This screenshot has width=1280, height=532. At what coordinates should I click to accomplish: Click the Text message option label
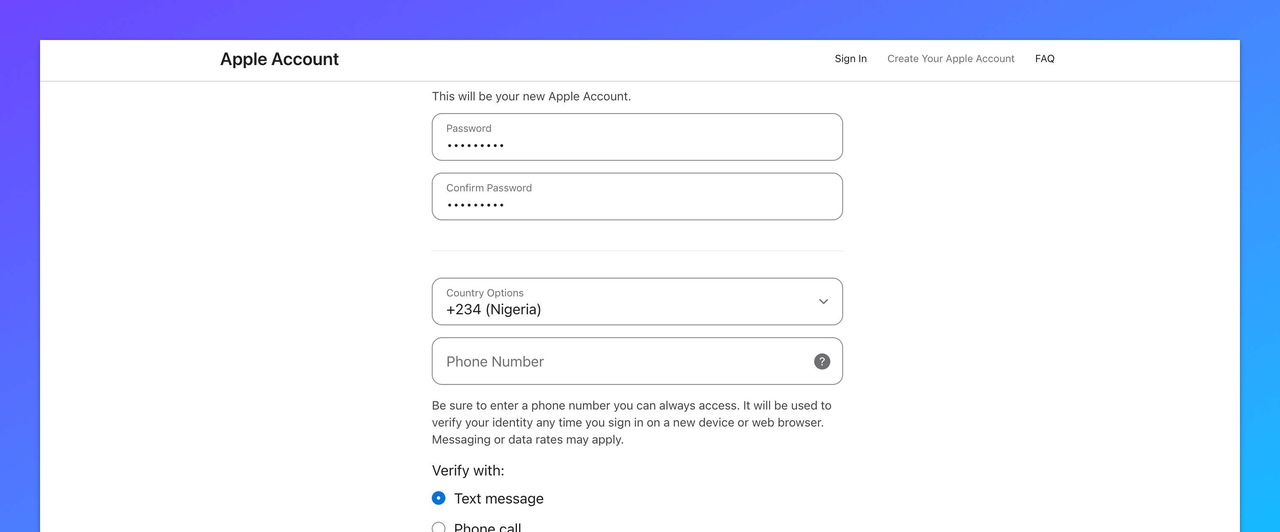pos(499,498)
